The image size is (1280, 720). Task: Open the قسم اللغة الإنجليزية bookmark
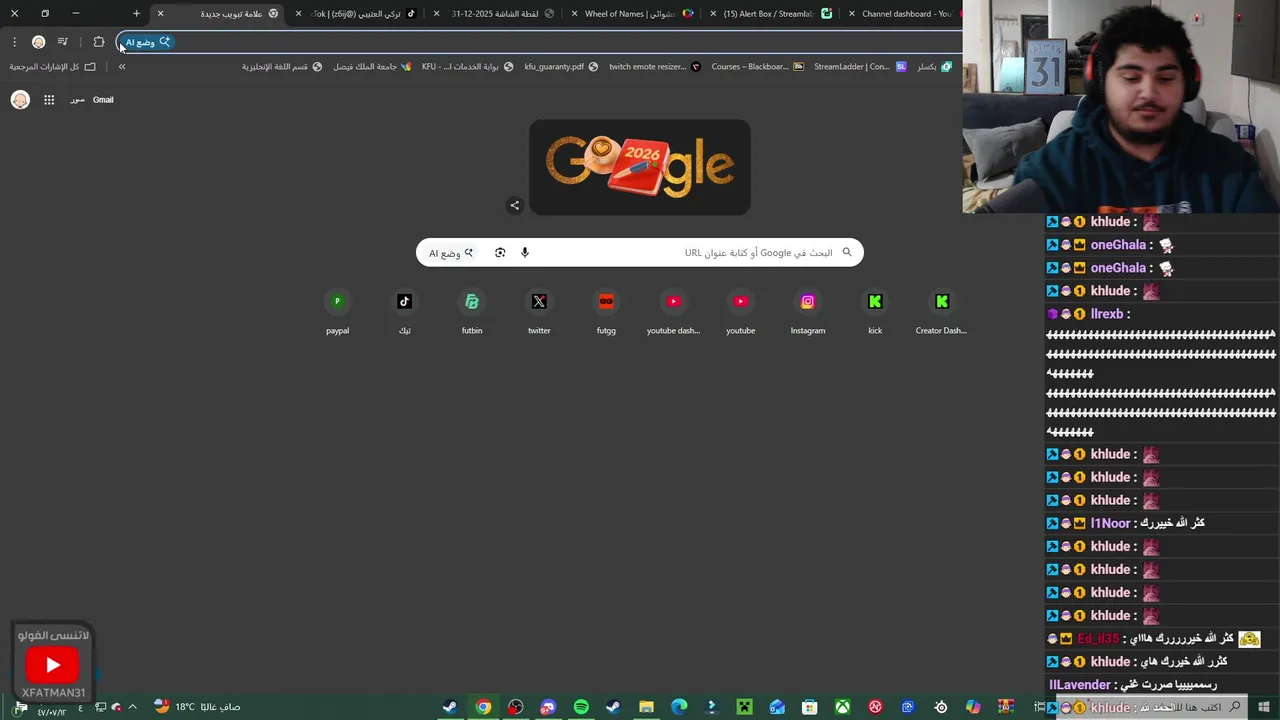tap(282, 67)
